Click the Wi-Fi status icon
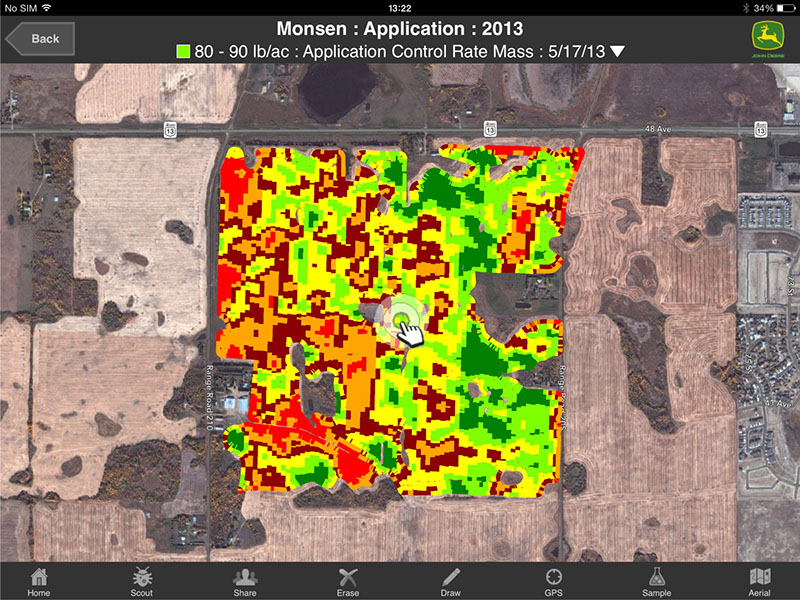Image resolution: width=800 pixels, height=600 pixels. click(47, 7)
